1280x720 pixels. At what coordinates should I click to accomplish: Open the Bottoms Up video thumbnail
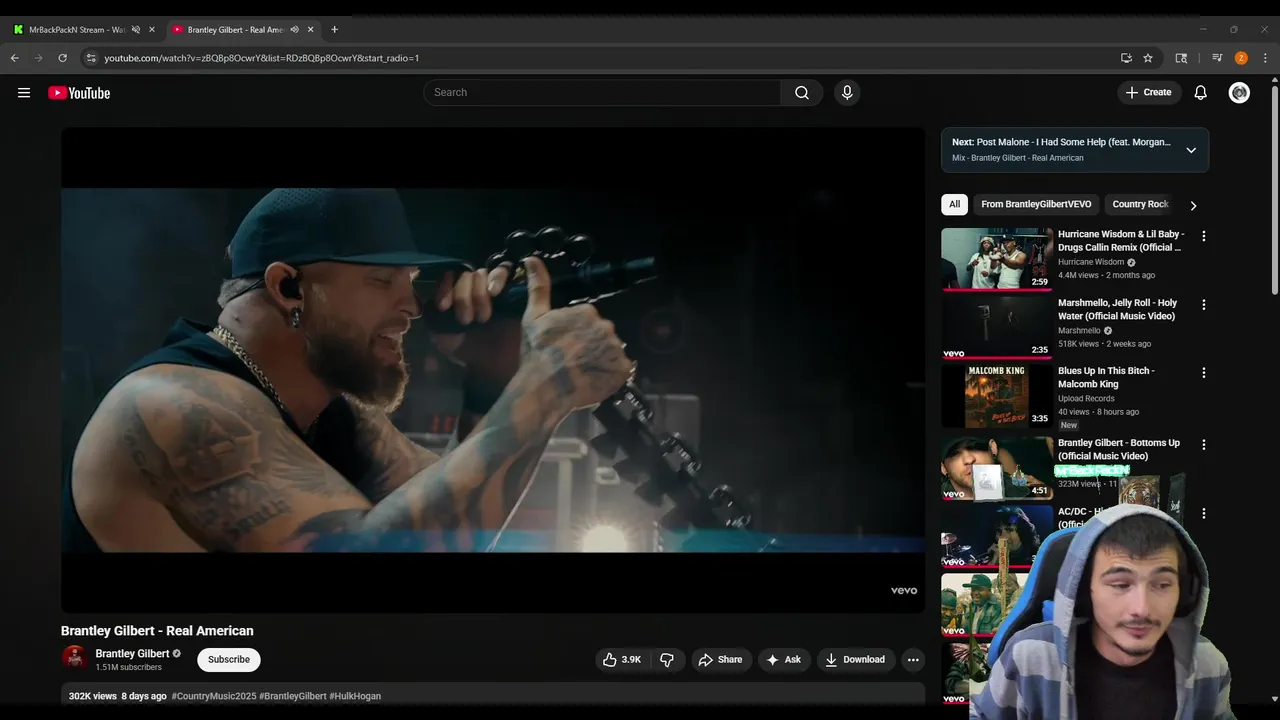point(997,467)
